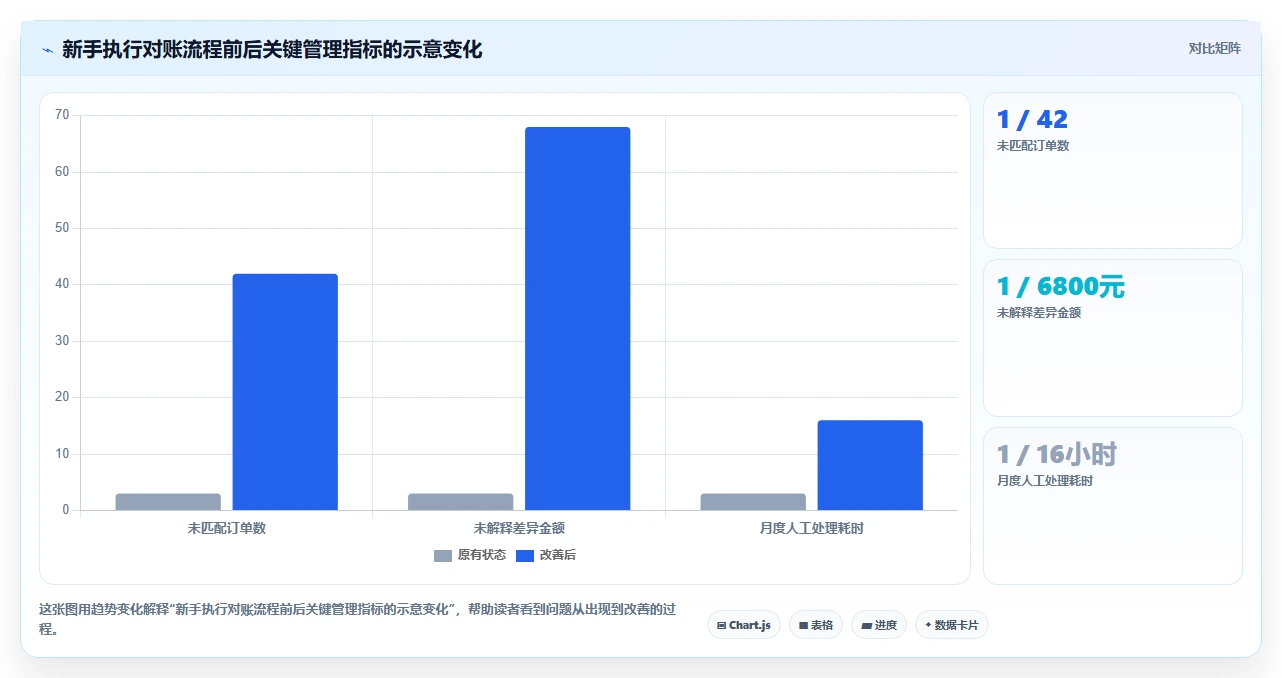Select the 进度 tag chip
This screenshot has width=1282, height=678.
(x=879, y=625)
